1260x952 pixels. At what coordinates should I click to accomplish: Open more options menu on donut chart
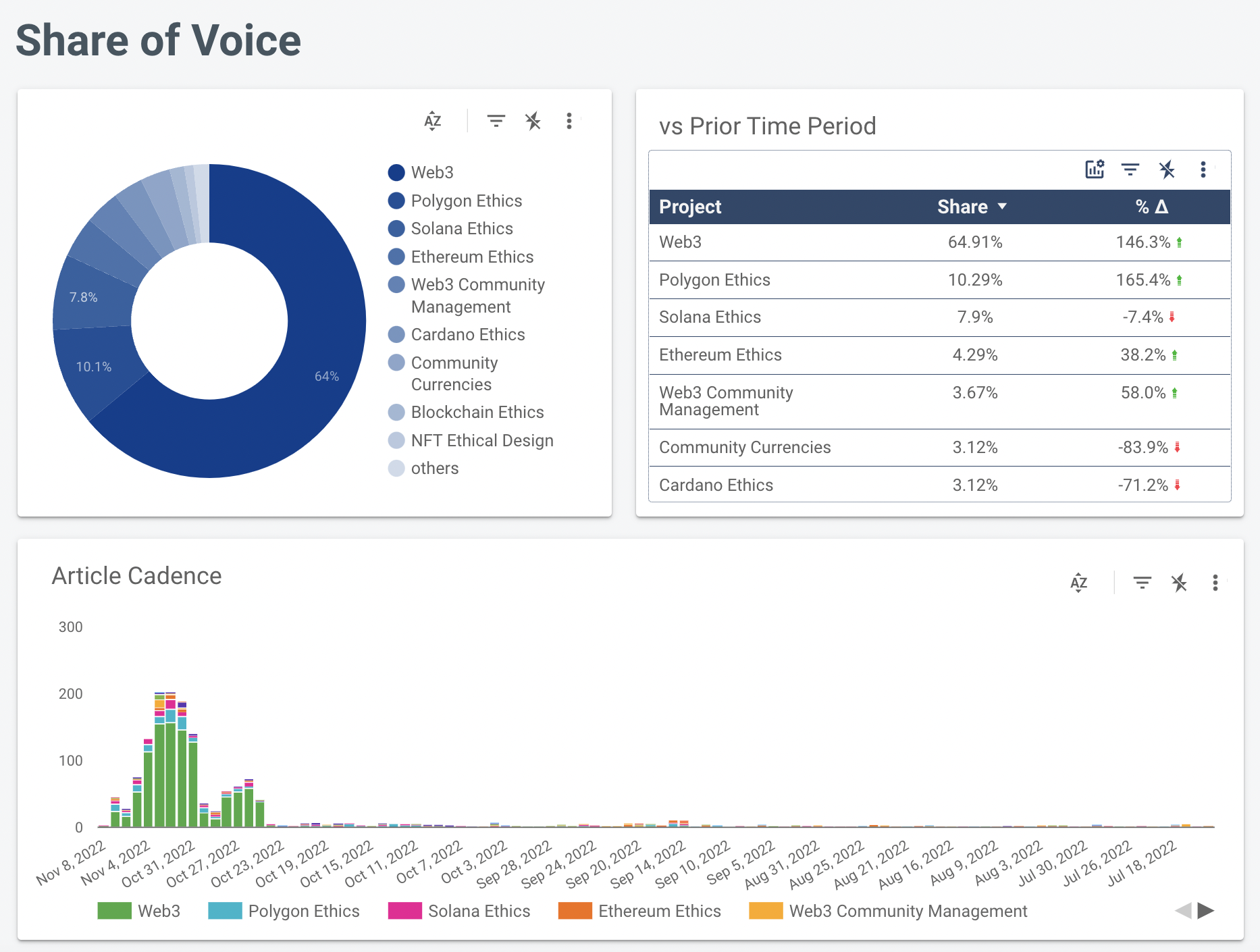[x=569, y=121]
